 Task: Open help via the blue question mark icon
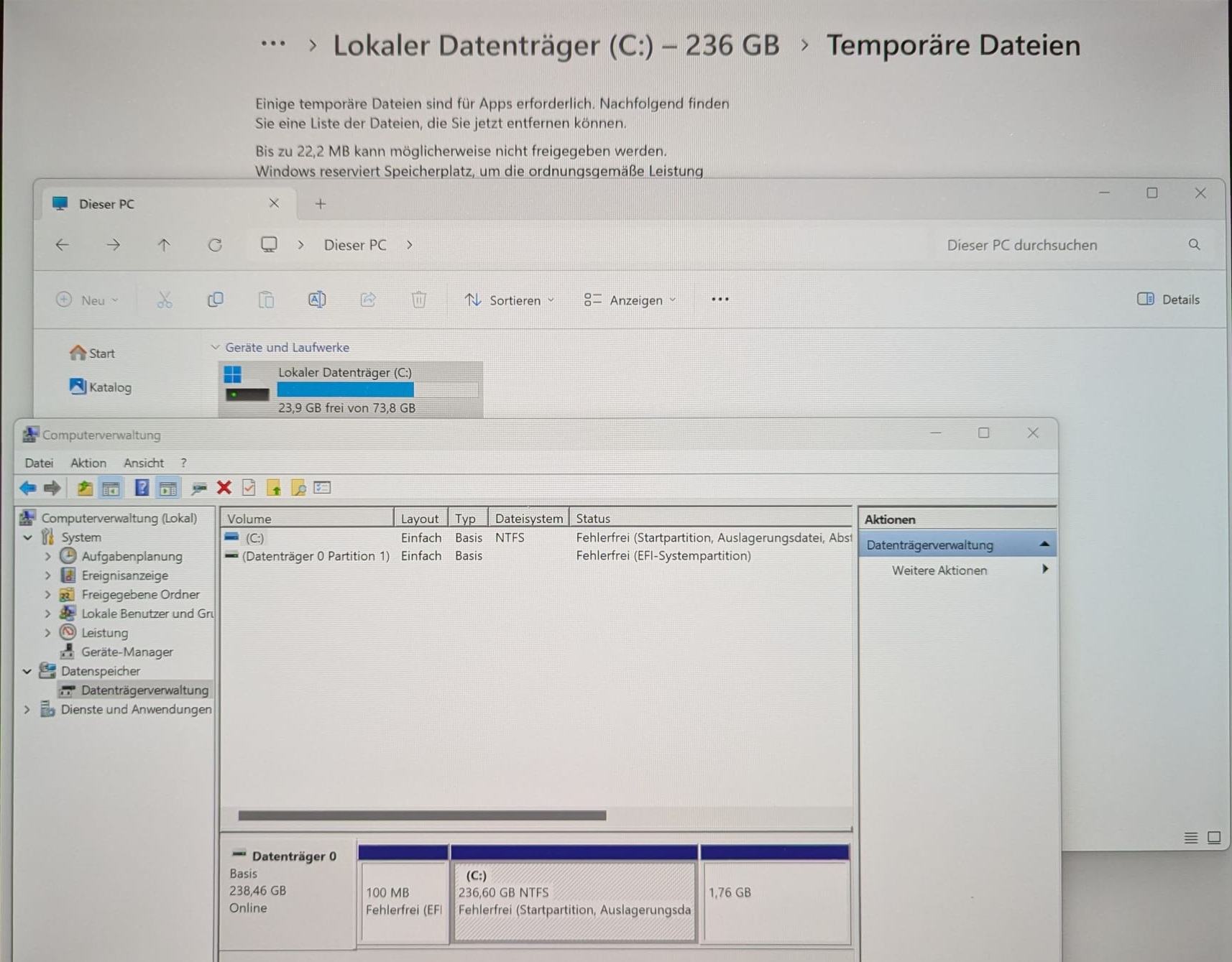142,489
